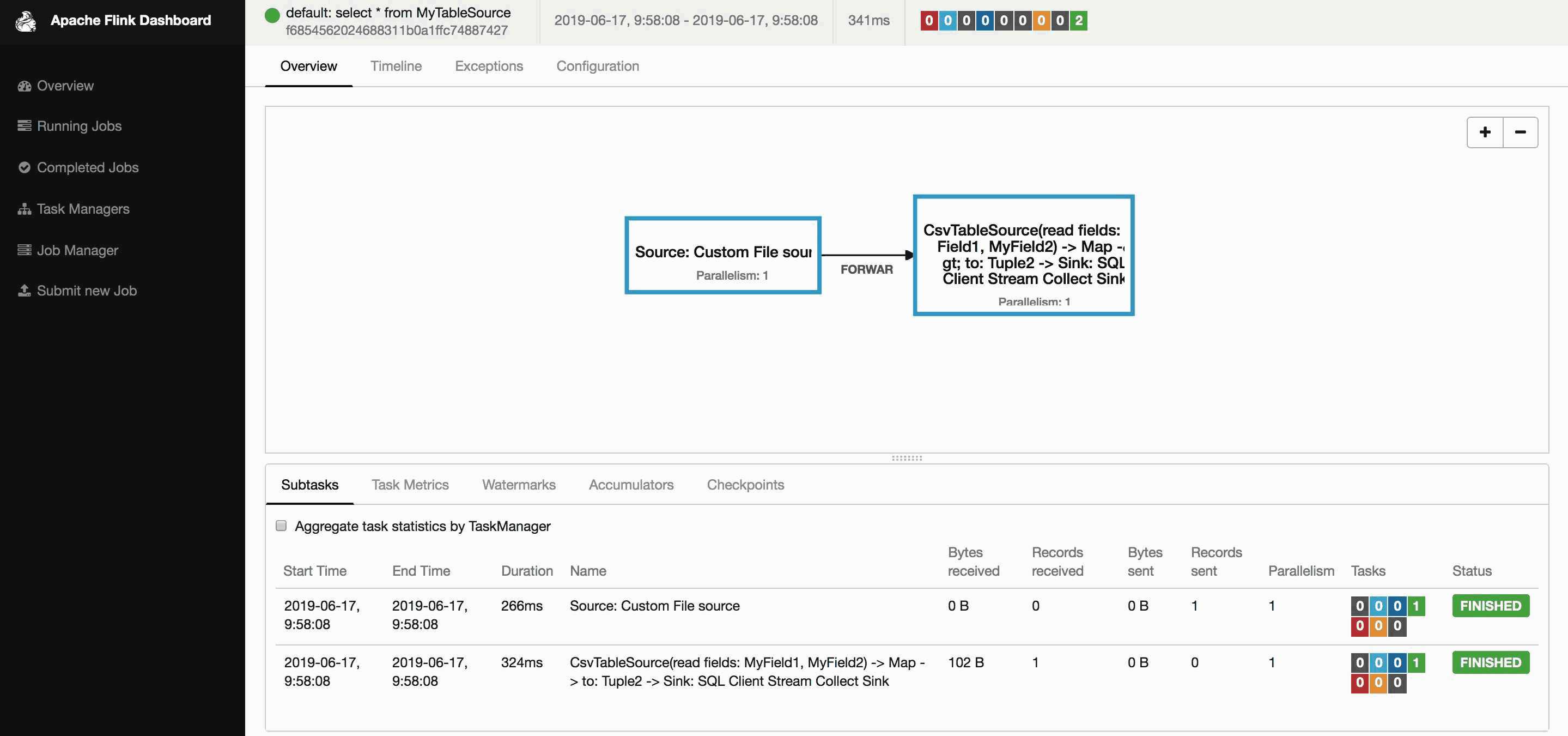Image resolution: width=1568 pixels, height=736 pixels.
Task: Toggle Aggregate task statistics by TaskManager checkbox
Action: click(281, 526)
